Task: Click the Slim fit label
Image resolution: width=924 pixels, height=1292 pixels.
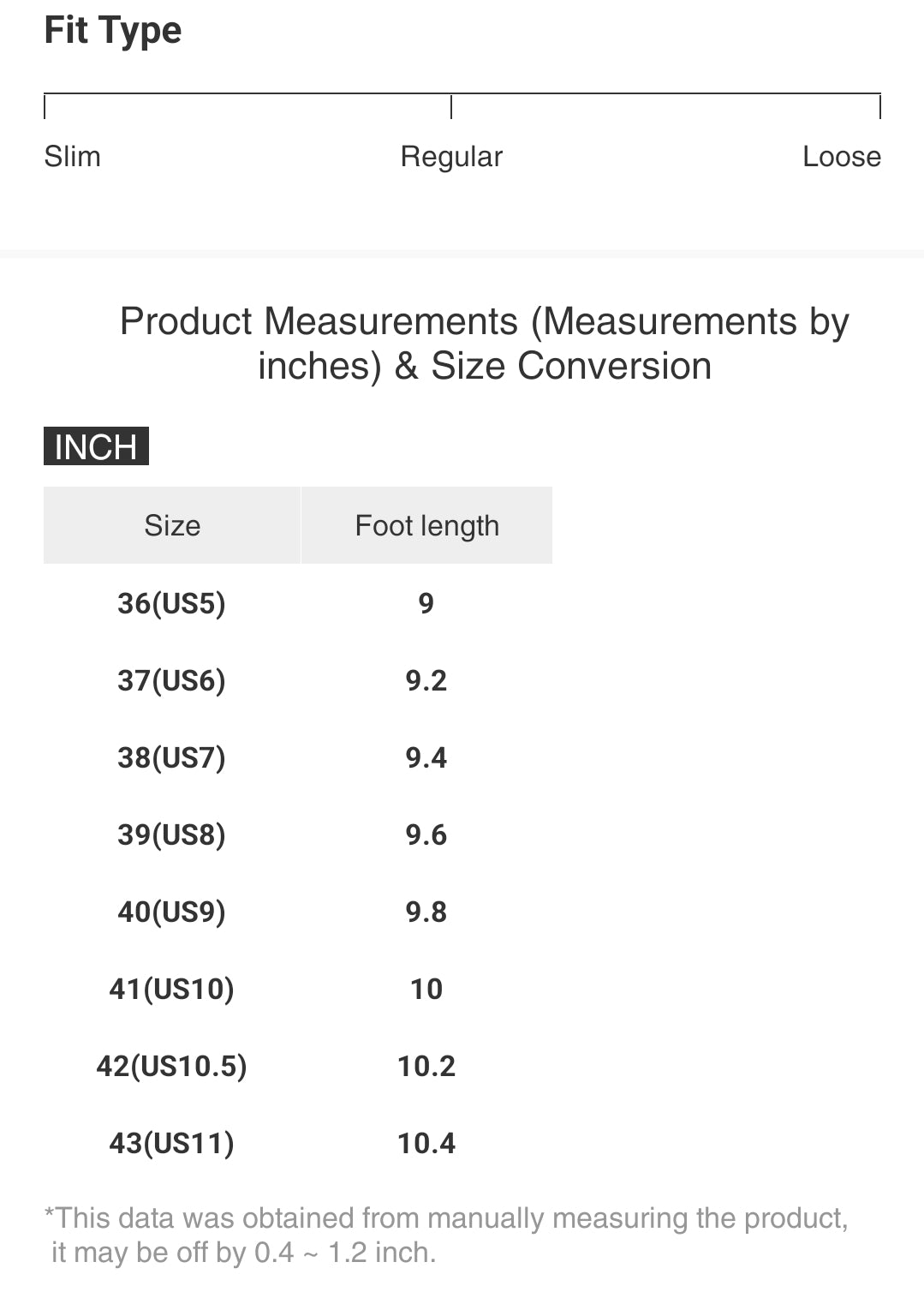Action: [x=72, y=157]
